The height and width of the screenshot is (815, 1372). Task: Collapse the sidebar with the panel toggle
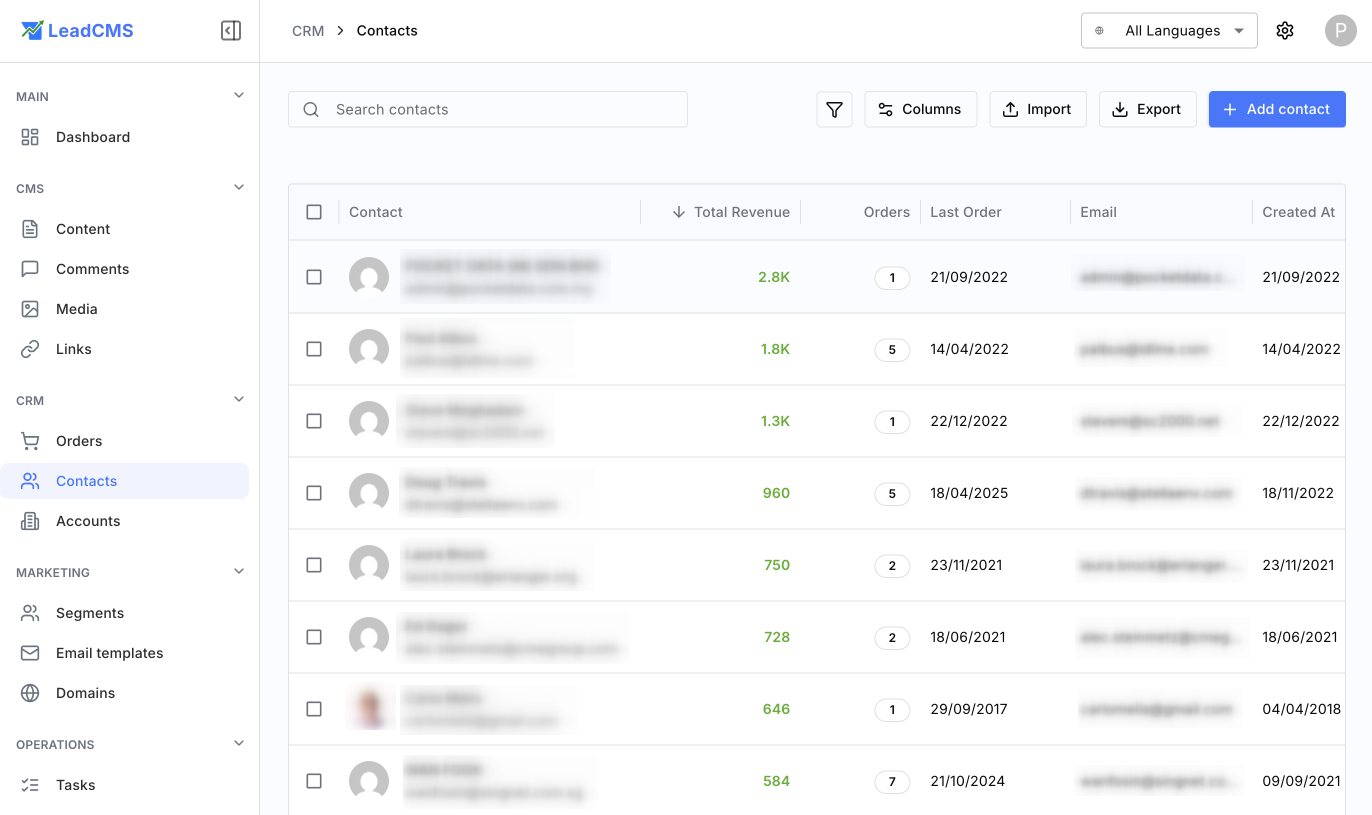point(231,30)
